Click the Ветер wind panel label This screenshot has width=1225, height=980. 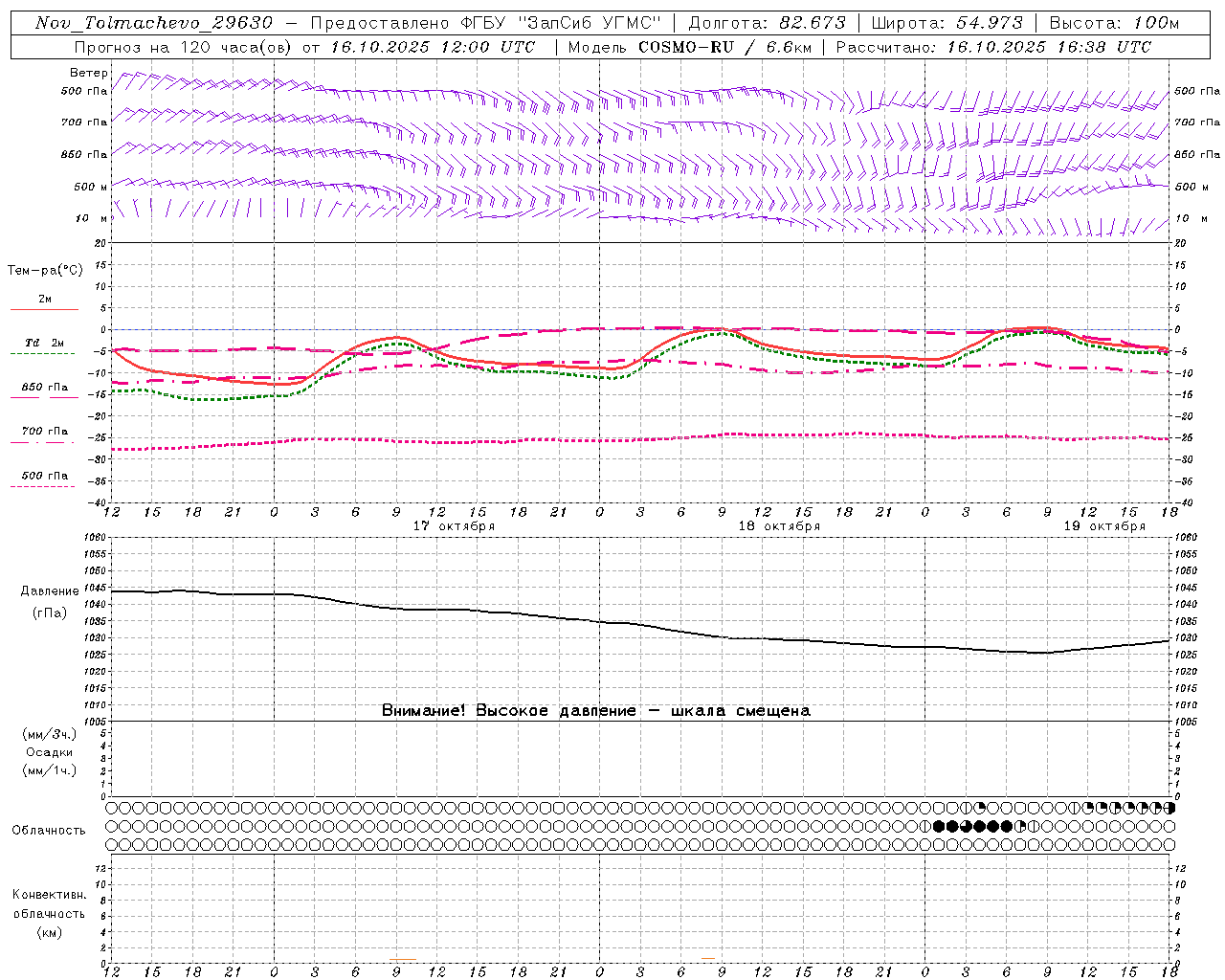[x=89, y=73]
